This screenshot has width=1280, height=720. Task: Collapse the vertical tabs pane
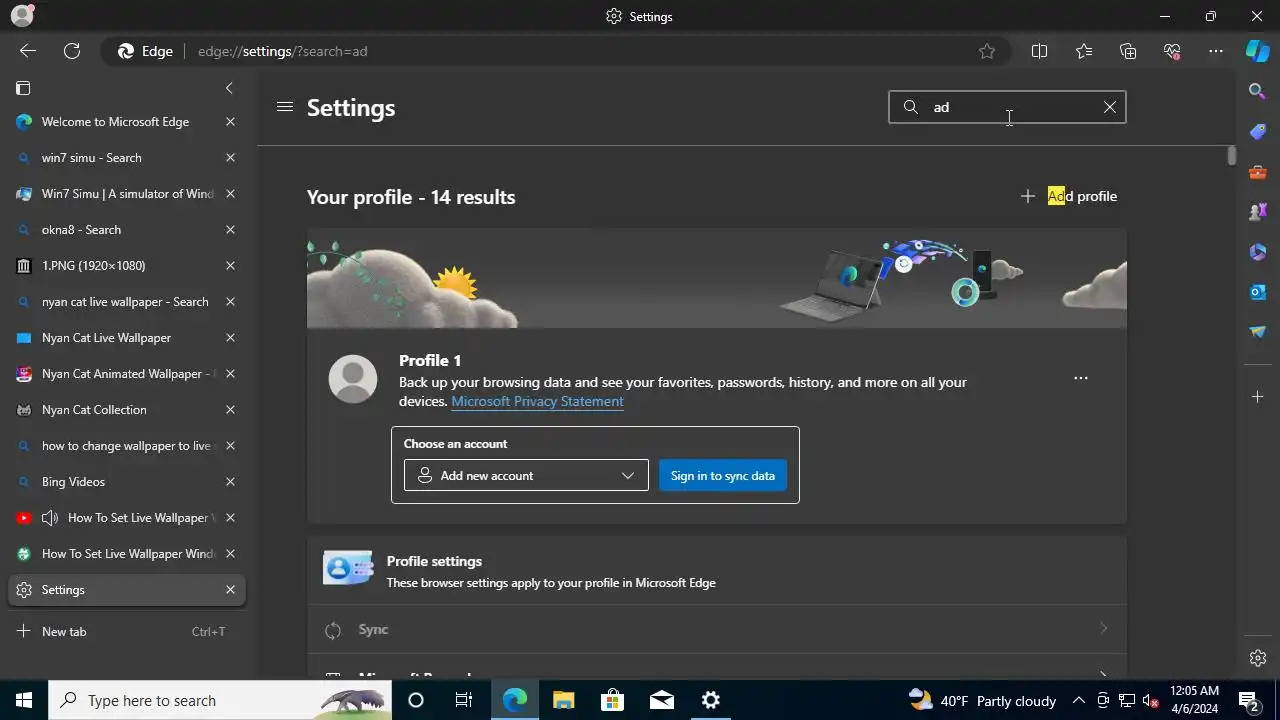click(229, 88)
